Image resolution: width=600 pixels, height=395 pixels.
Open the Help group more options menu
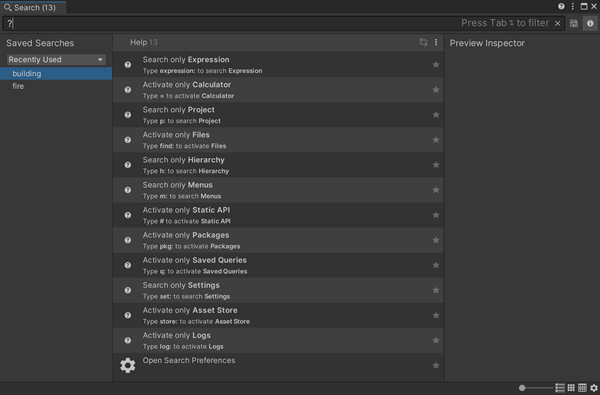[436, 42]
